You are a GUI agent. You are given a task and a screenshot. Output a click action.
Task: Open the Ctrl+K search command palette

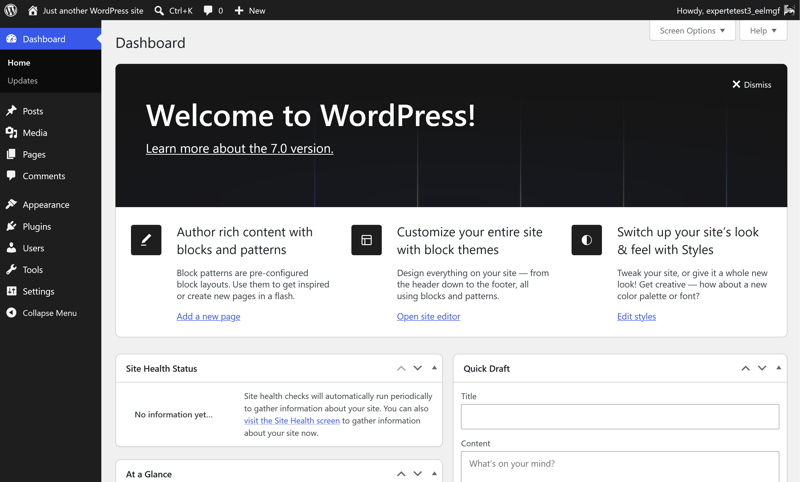(173, 10)
